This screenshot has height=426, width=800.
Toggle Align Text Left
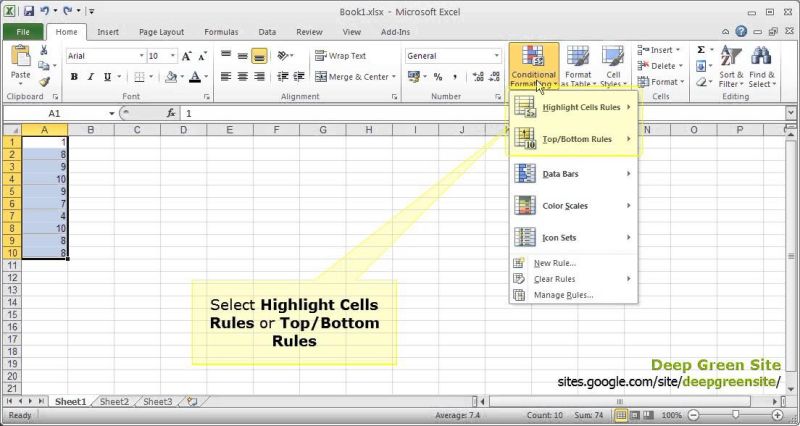point(226,77)
